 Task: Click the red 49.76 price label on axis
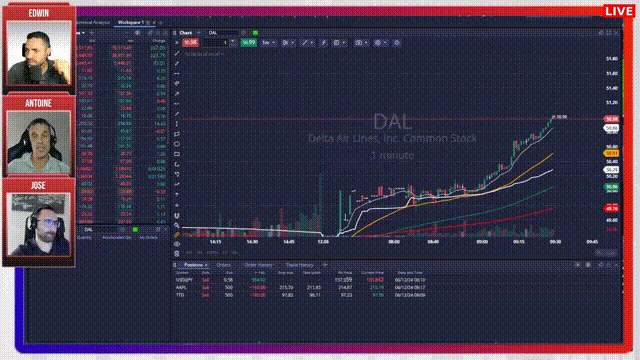pos(611,209)
